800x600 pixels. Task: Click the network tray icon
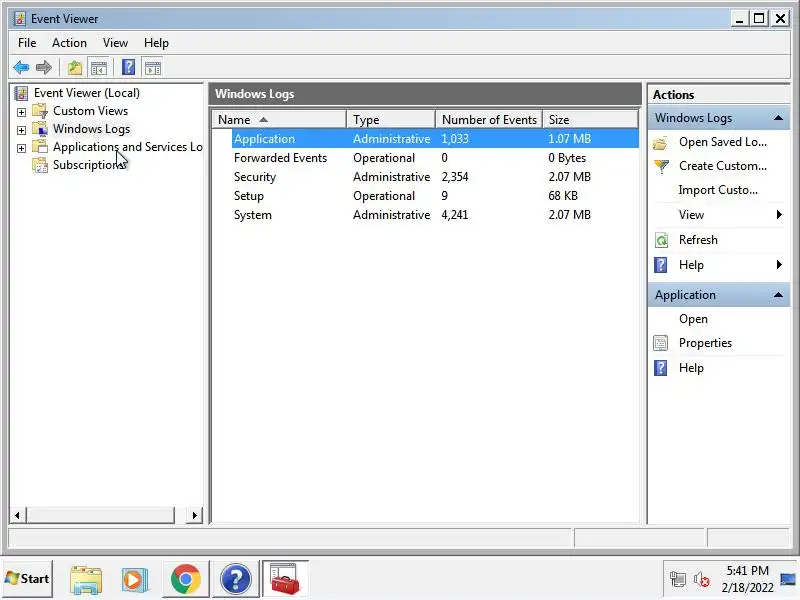point(678,579)
